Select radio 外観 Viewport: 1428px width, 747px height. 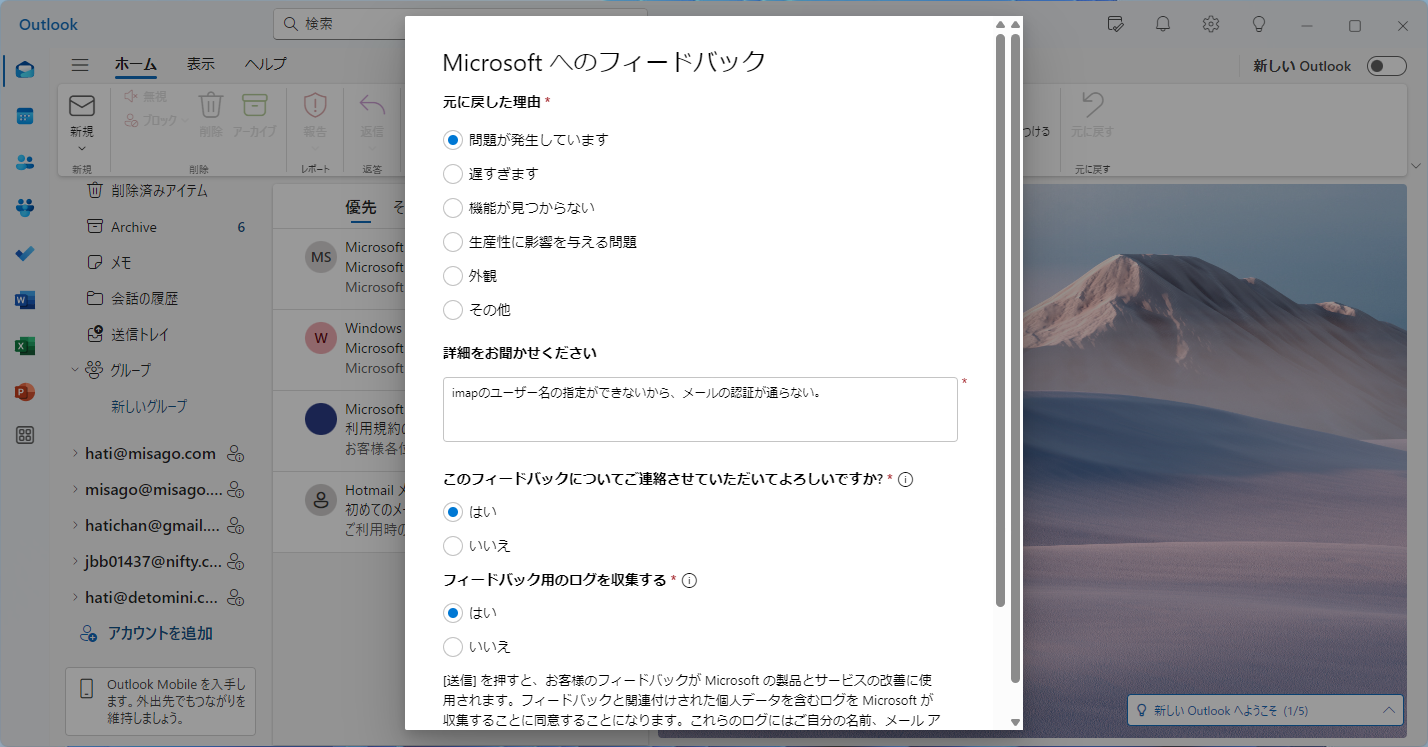(x=453, y=276)
